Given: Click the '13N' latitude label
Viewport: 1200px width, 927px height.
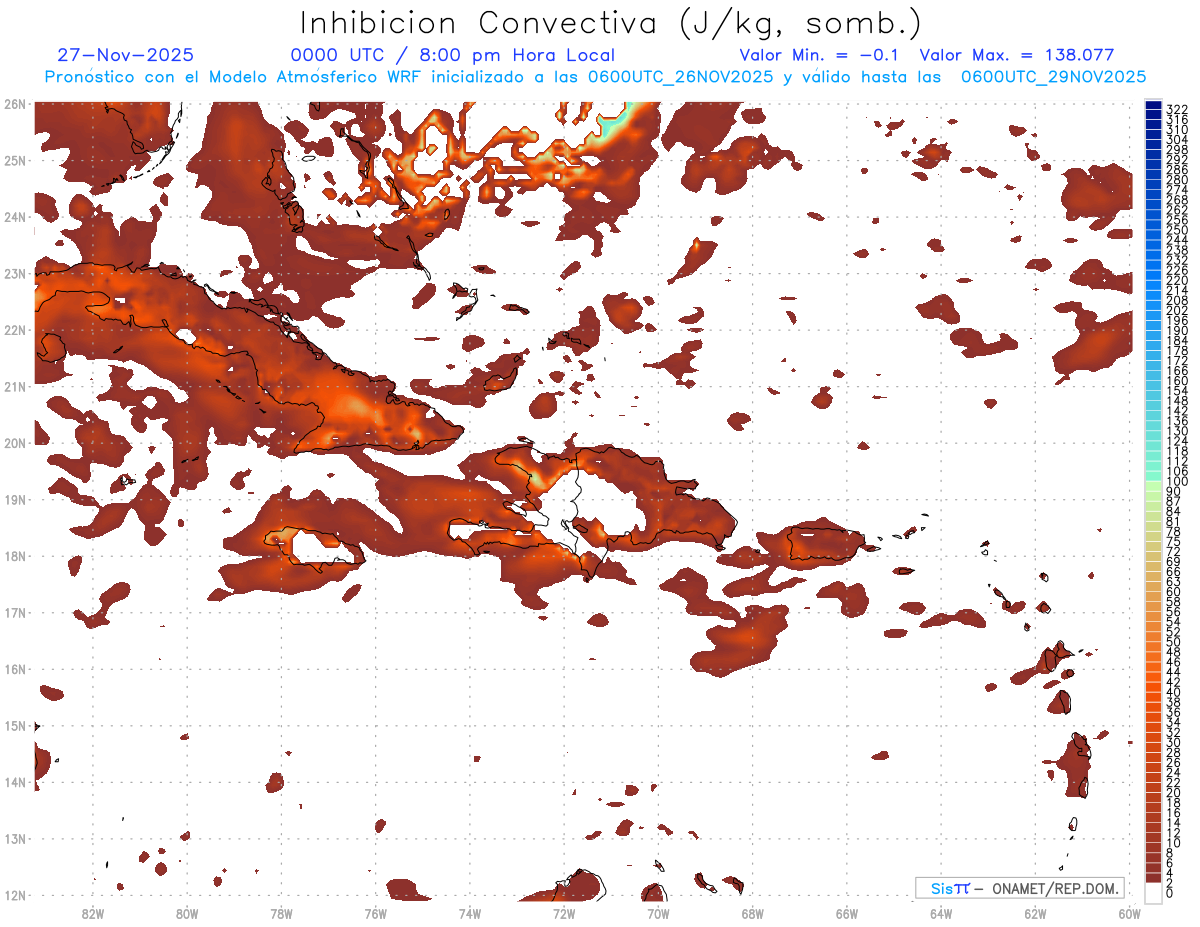Looking at the screenshot, I should 15,839.
